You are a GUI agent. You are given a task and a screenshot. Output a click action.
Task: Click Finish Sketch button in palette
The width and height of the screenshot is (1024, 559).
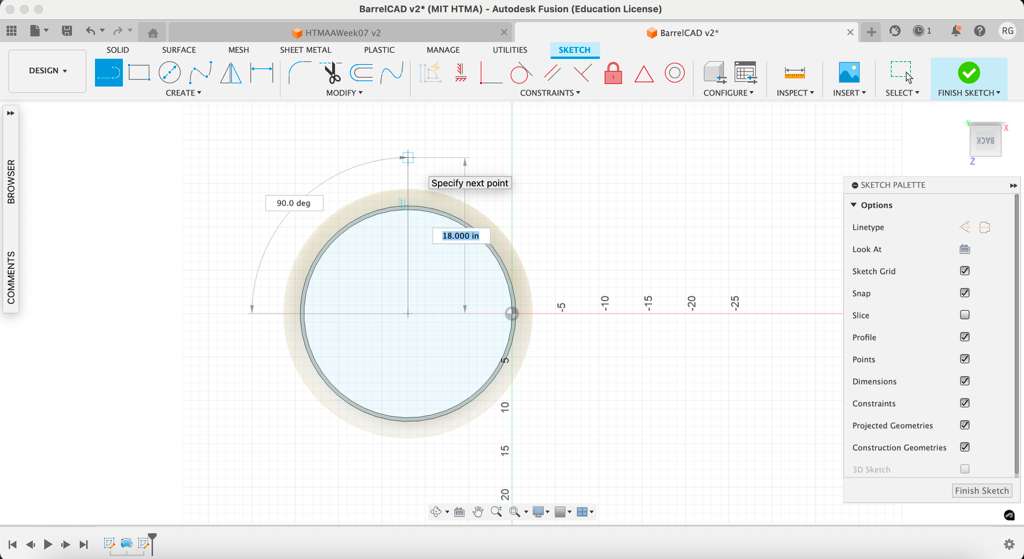tap(981, 491)
